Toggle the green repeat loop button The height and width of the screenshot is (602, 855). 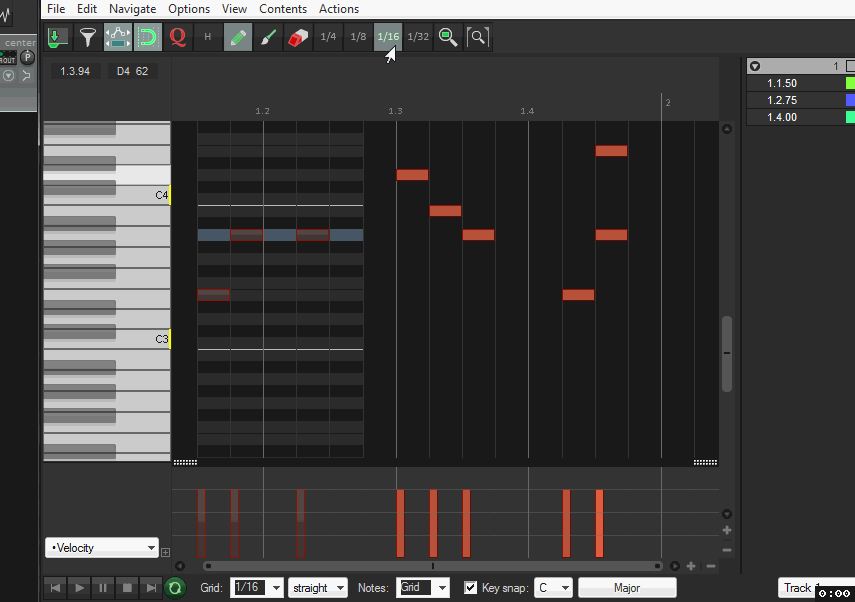coord(175,588)
